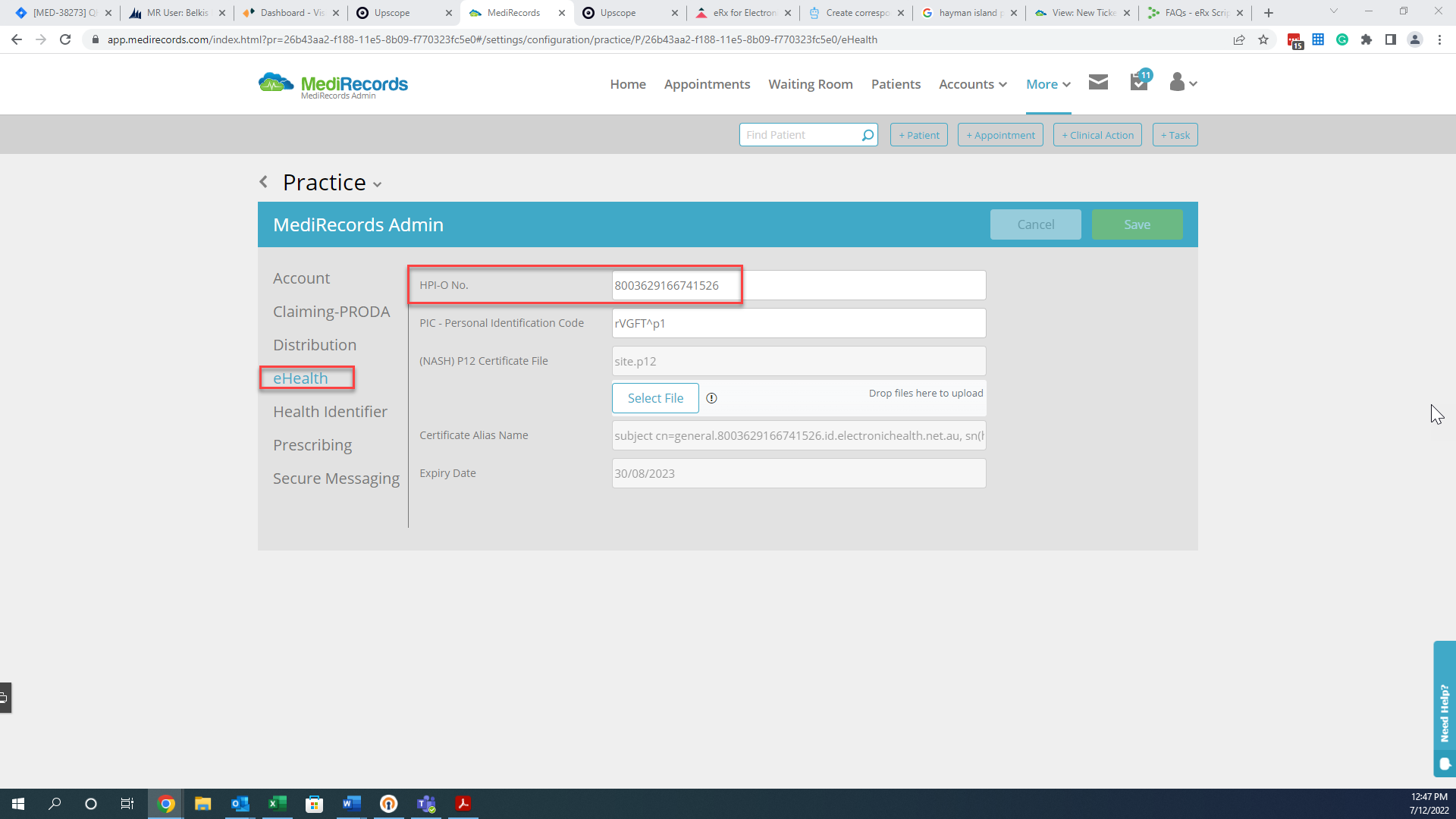Open Word from taskbar

pyautogui.click(x=351, y=804)
